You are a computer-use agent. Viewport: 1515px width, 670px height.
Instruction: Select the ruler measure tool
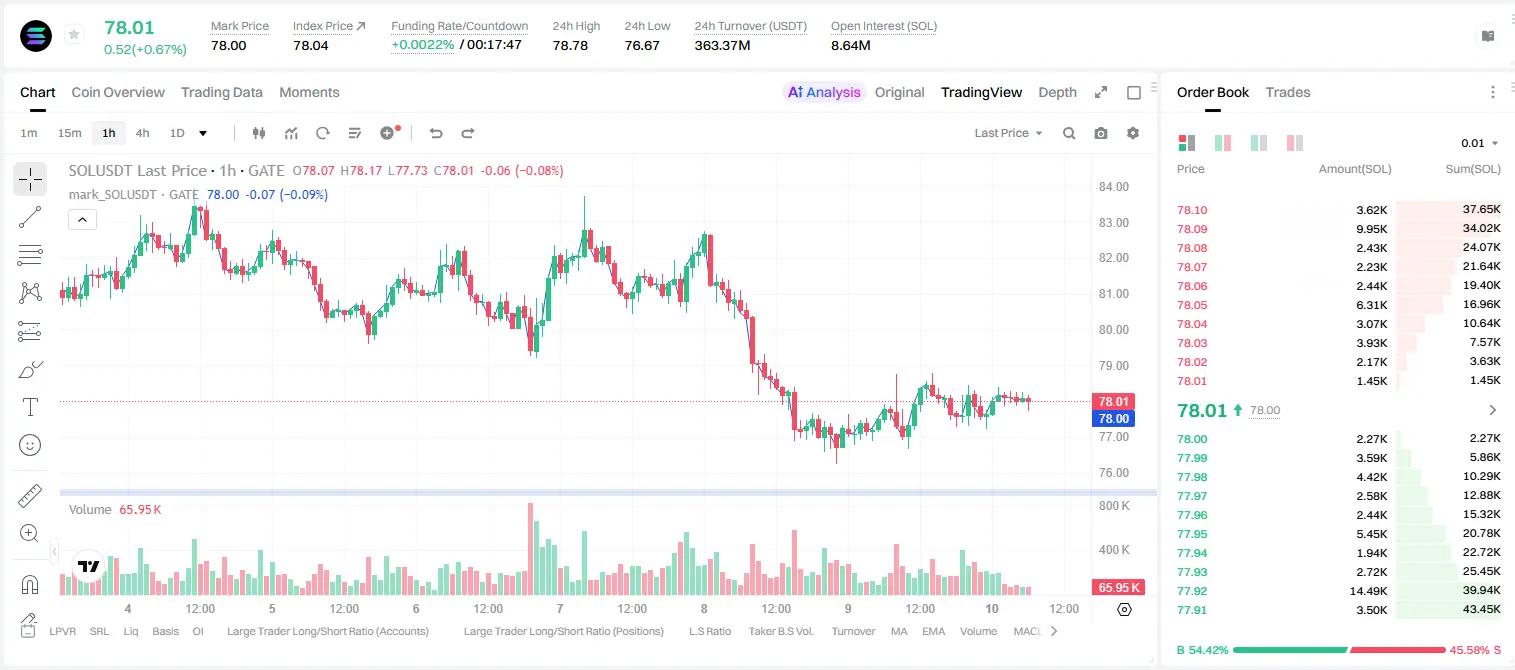pos(30,496)
